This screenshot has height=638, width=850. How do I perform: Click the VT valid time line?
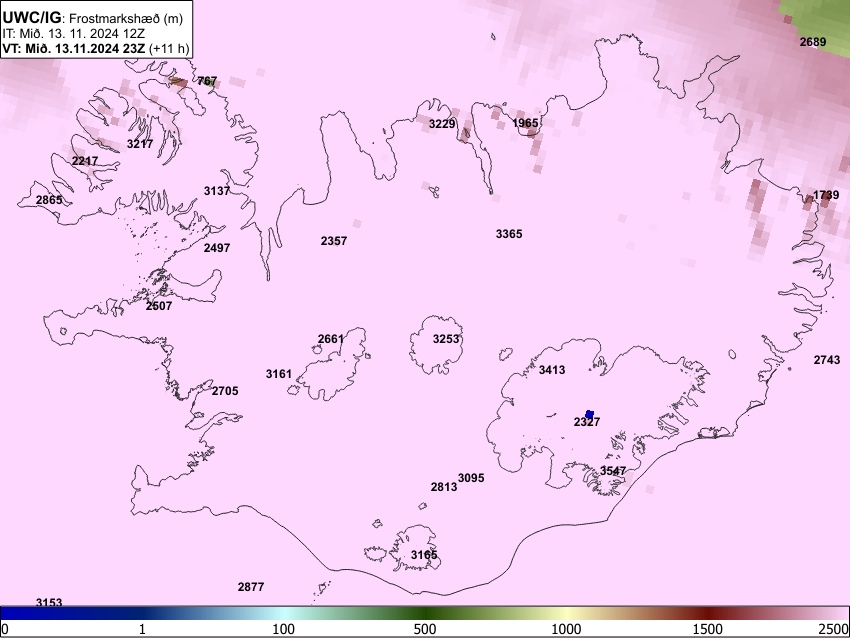pyautogui.click(x=96, y=48)
